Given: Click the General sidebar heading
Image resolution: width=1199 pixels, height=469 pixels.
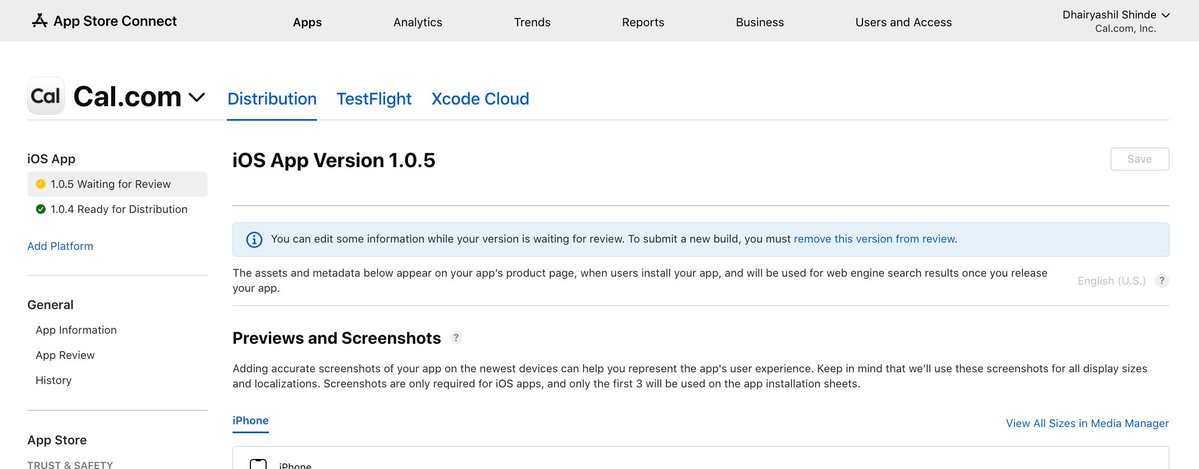Looking at the screenshot, I should click(50, 305).
